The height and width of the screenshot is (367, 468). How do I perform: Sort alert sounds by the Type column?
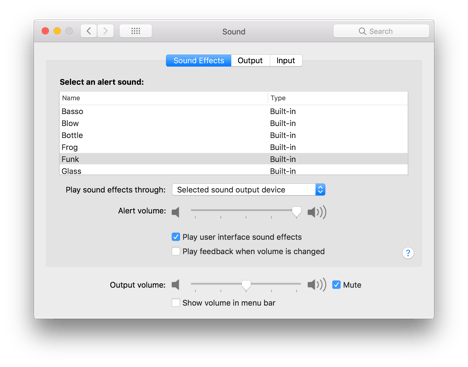[x=338, y=98]
